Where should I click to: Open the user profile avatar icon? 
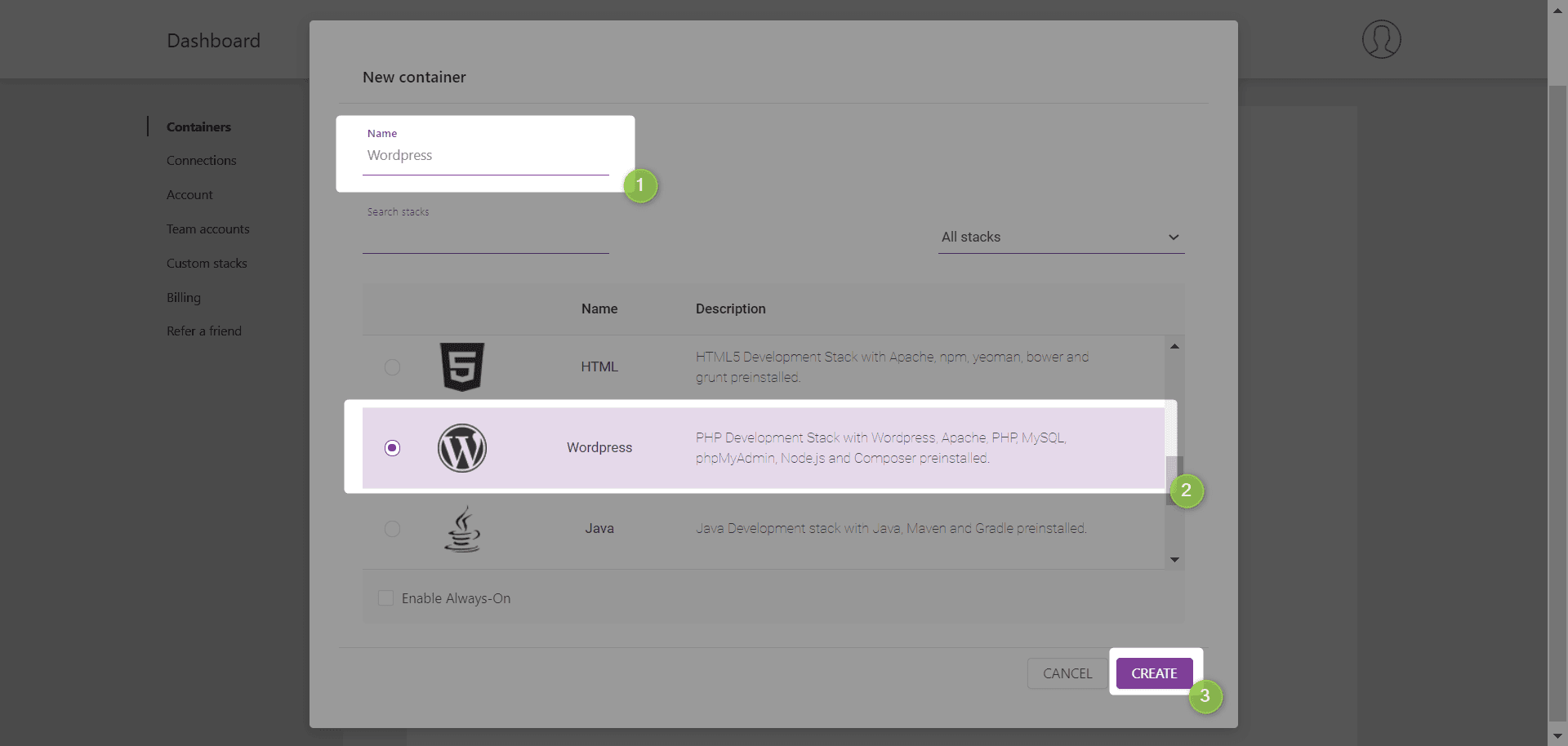point(1381,39)
